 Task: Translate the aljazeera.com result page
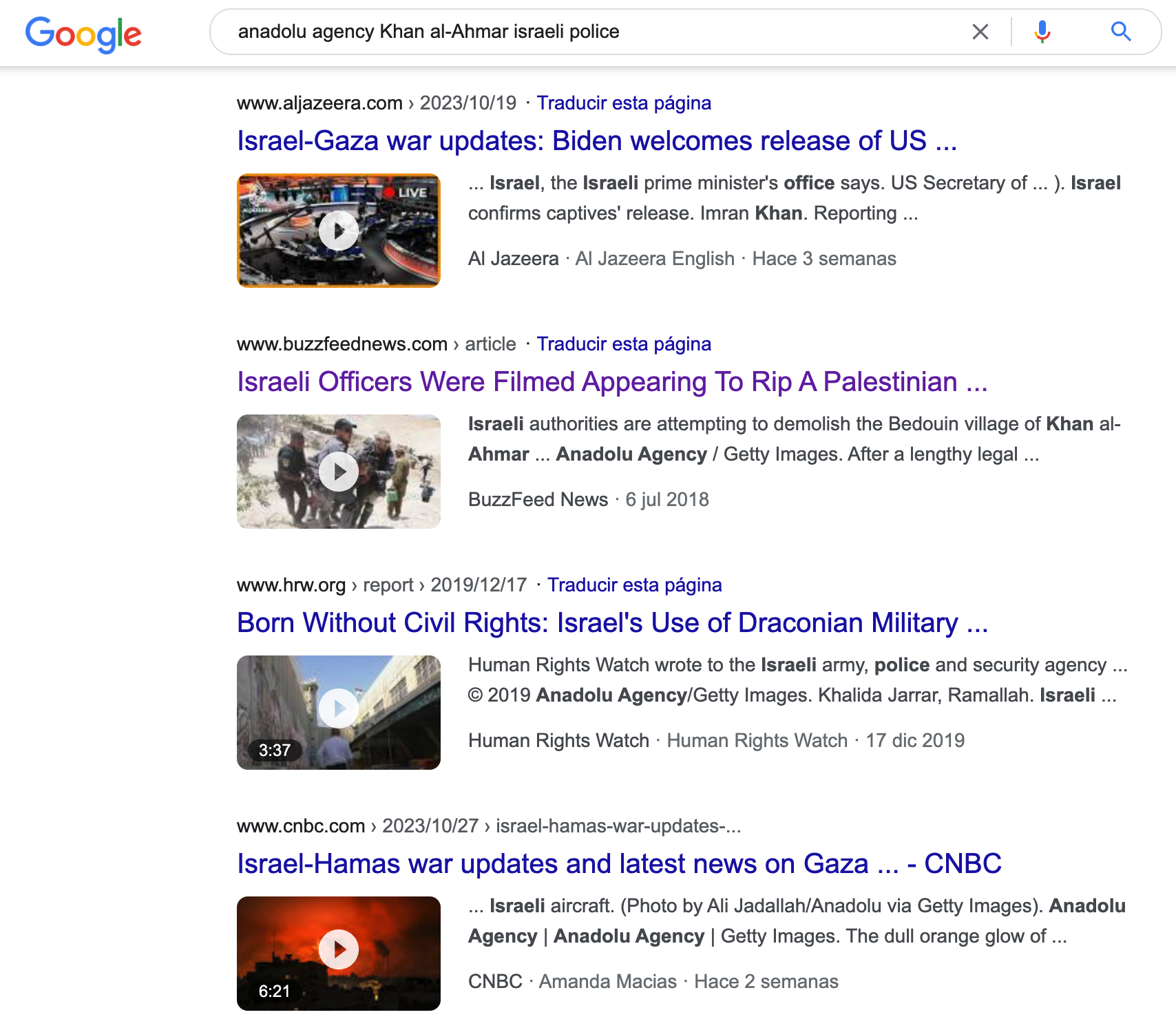tap(623, 103)
